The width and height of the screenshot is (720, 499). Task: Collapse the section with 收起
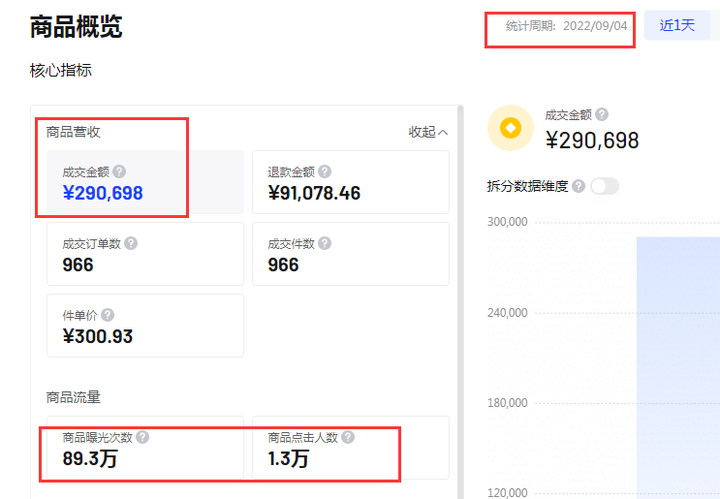click(x=428, y=132)
